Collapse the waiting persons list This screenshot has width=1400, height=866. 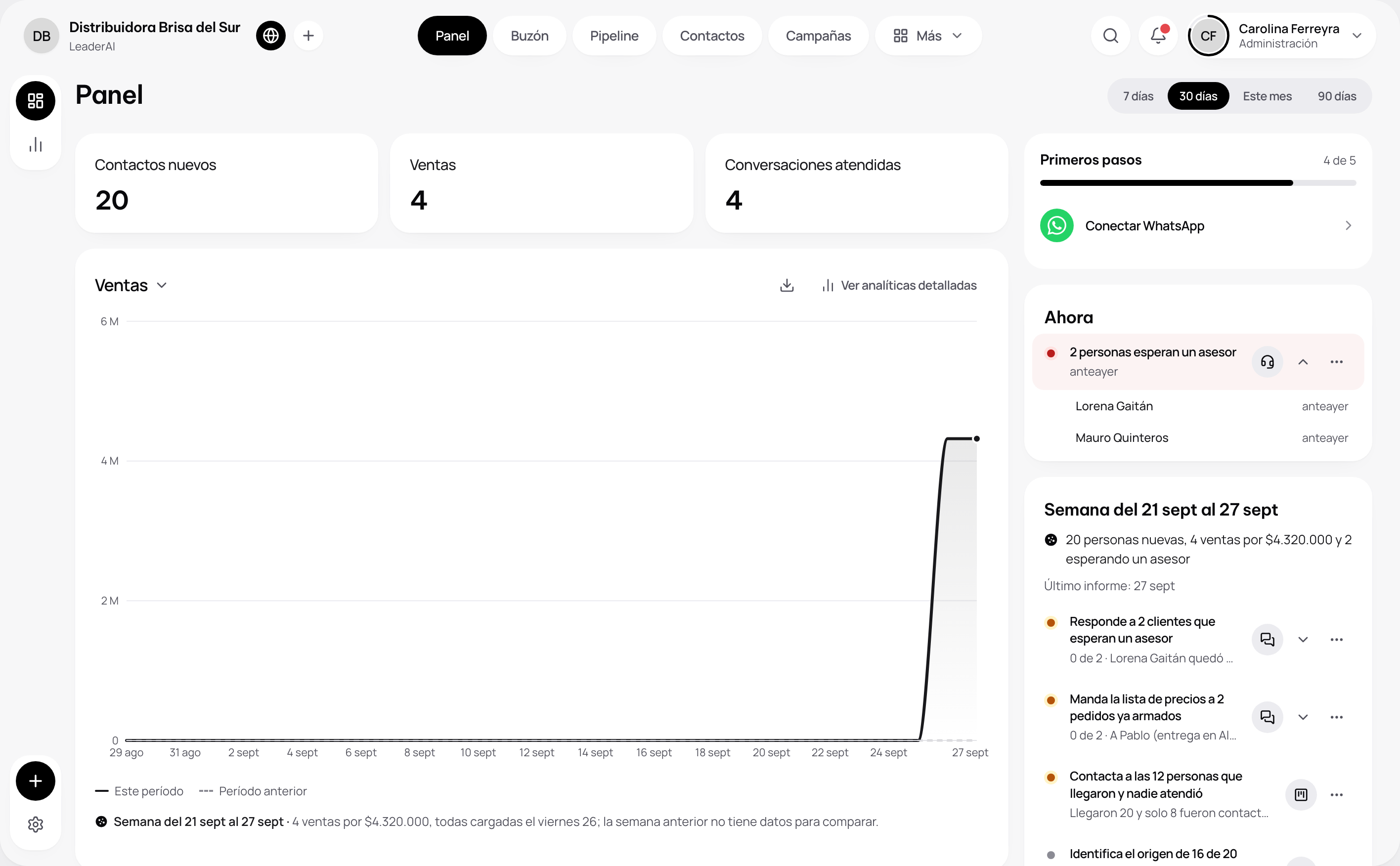pos(1303,362)
